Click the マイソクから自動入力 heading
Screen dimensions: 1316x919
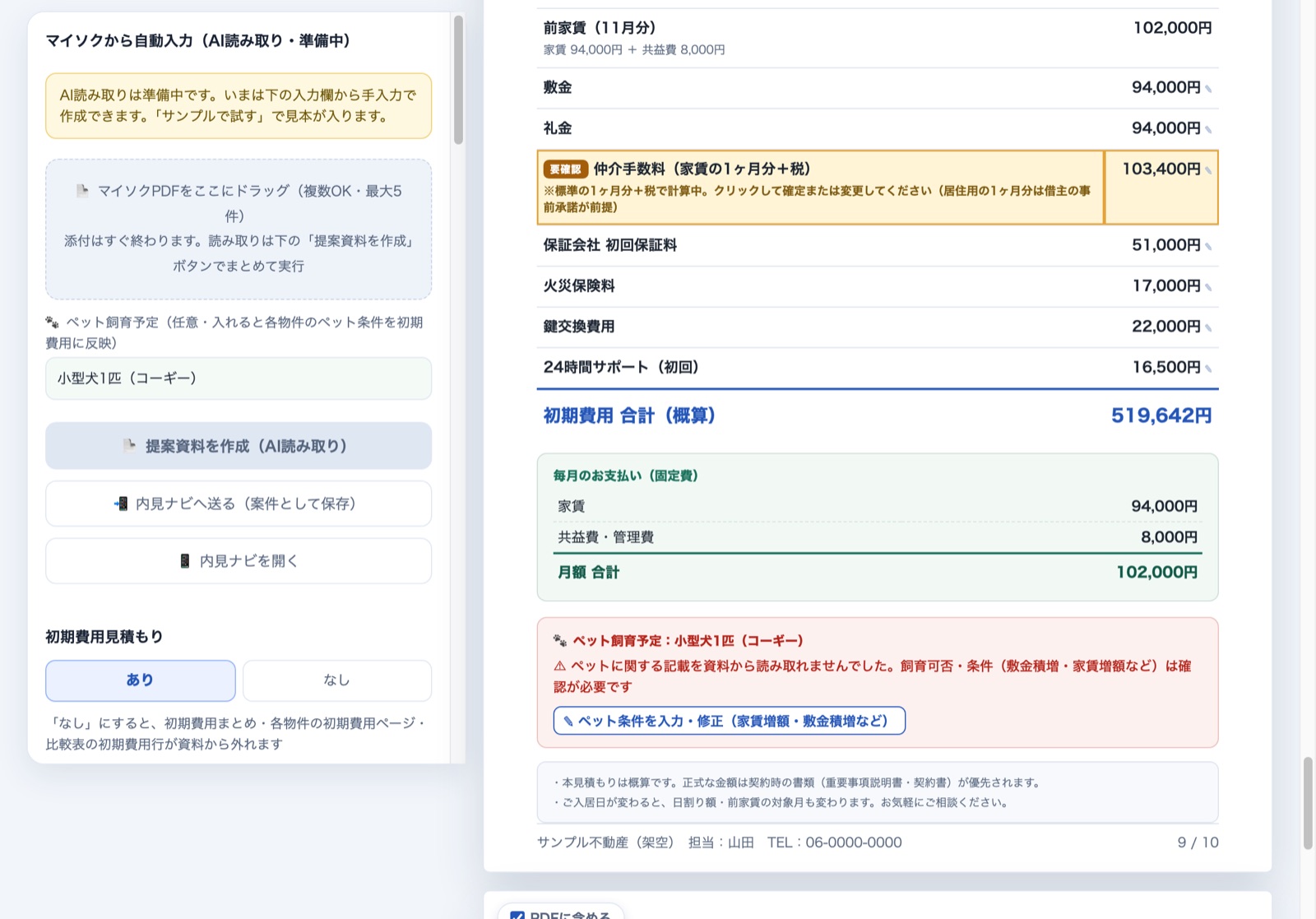point(198,41)
